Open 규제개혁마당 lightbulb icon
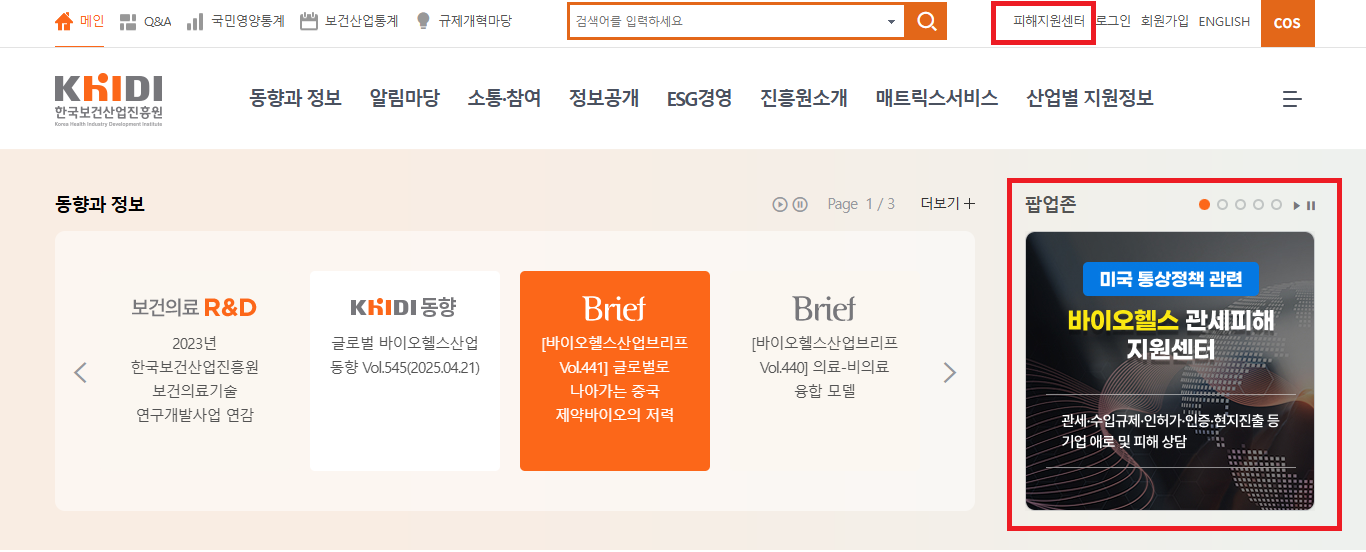This screenshot has height=552, width=1366. [x=423, y=21]
